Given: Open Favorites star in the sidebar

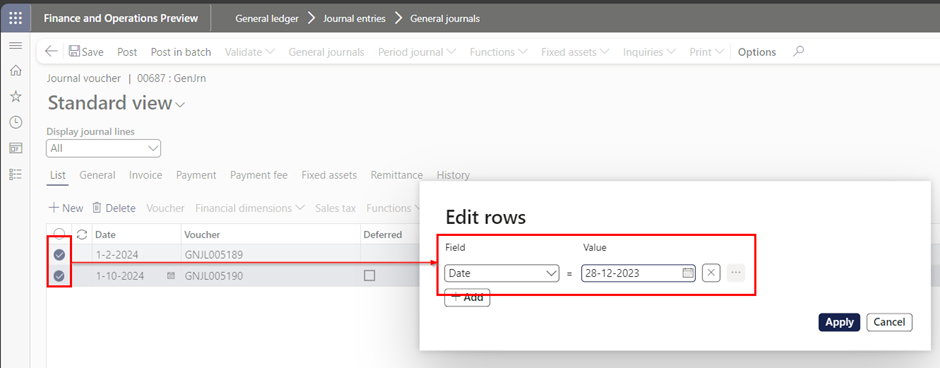Looking at the screenshot, I should click(x=16, y=96).
